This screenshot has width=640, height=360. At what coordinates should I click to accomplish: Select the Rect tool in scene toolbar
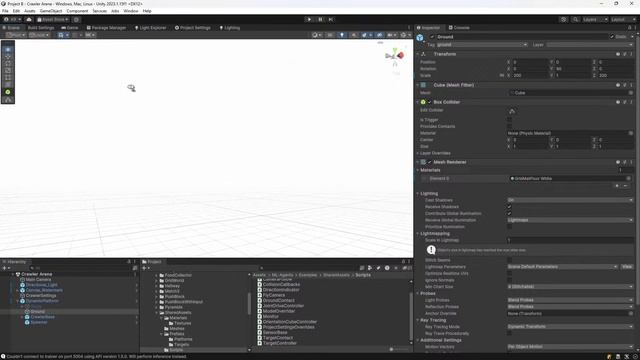pyautogui.click(x=8, y=78)
